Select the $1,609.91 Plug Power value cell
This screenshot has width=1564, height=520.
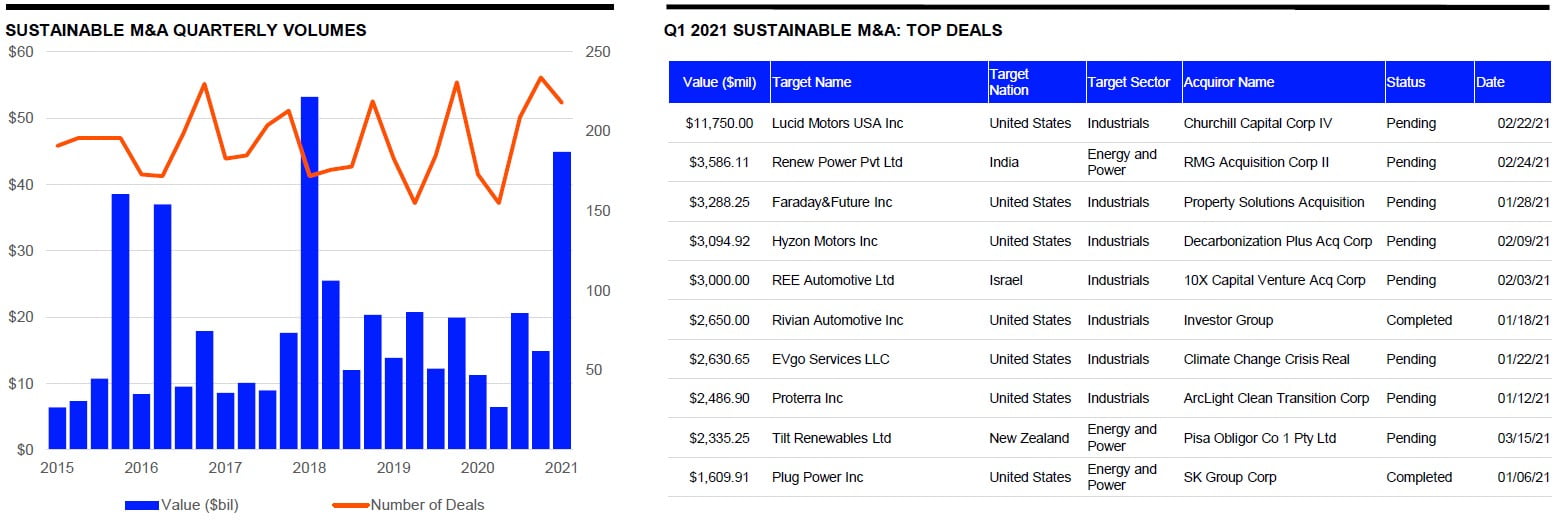(718, 477)
